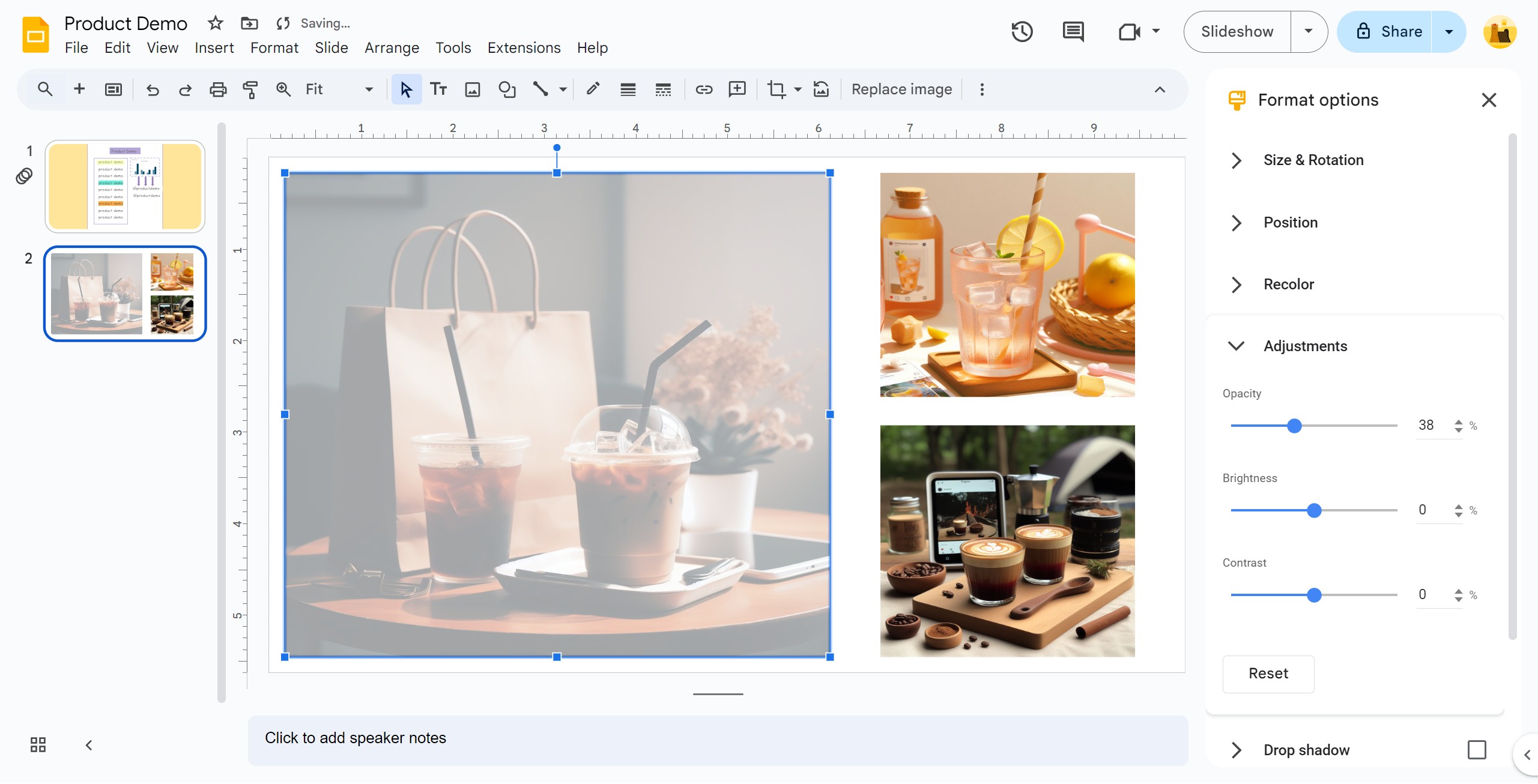The image size is (1538, 784).
Task: Open the Slideshow options dropdown arrow
Action: (1308, 31)
